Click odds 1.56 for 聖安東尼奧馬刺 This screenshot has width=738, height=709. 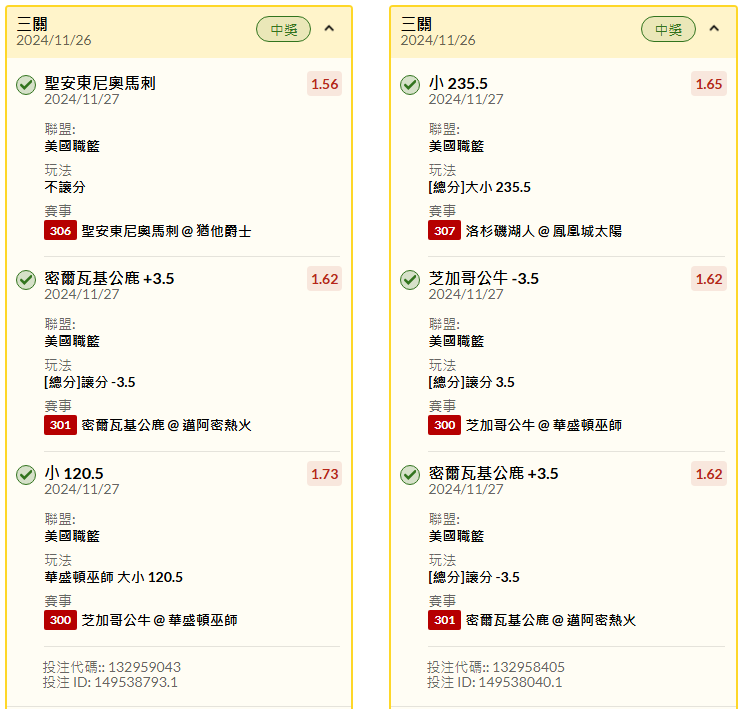tap(324, 84)
